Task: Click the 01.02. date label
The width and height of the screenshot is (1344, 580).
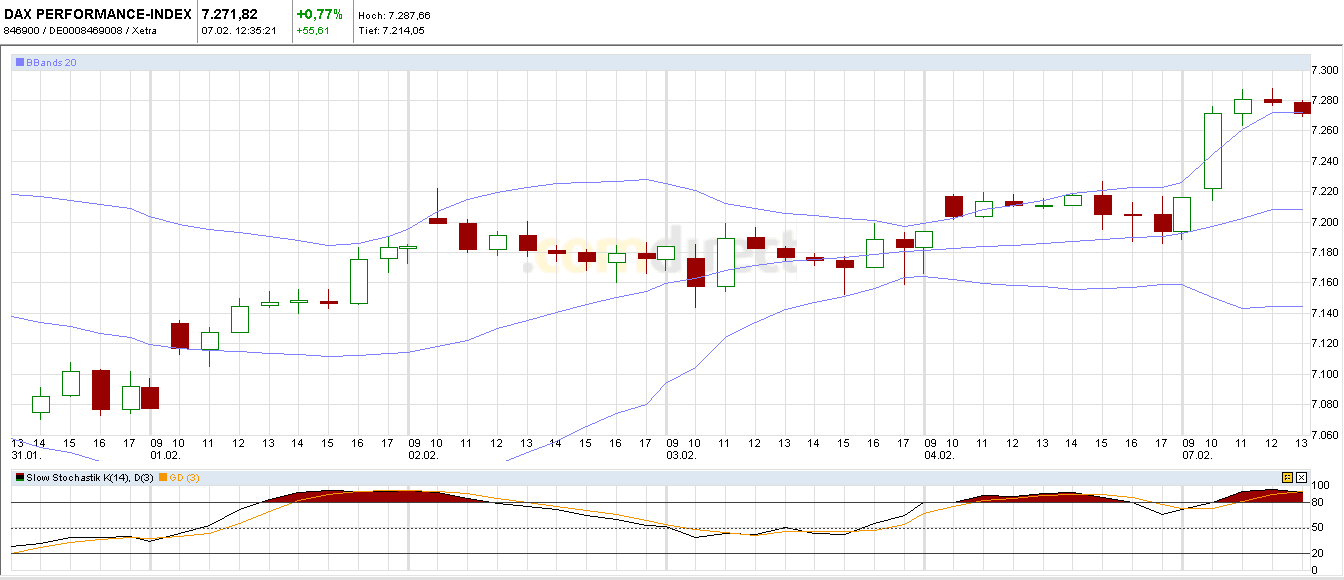Action: point(164,455)
